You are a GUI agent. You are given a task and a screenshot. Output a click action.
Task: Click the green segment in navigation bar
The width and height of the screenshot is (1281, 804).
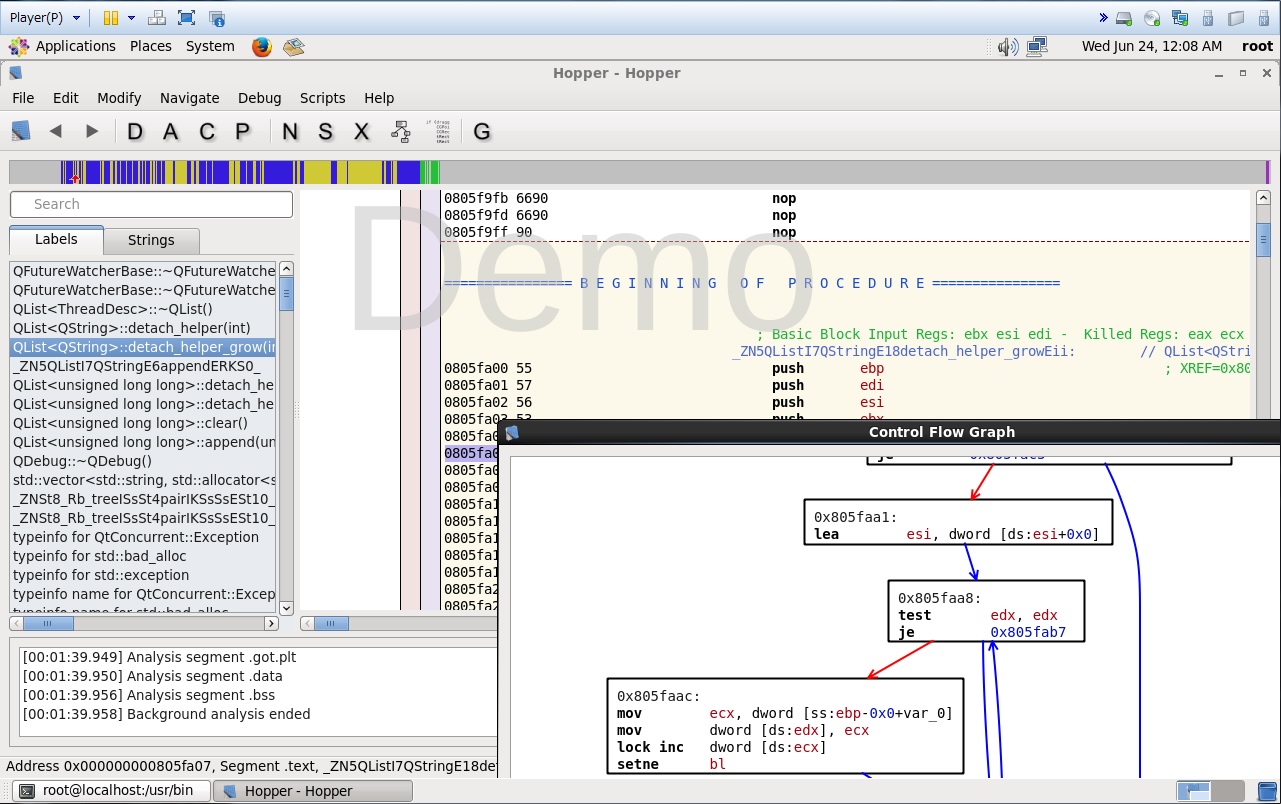click(430, 172)
